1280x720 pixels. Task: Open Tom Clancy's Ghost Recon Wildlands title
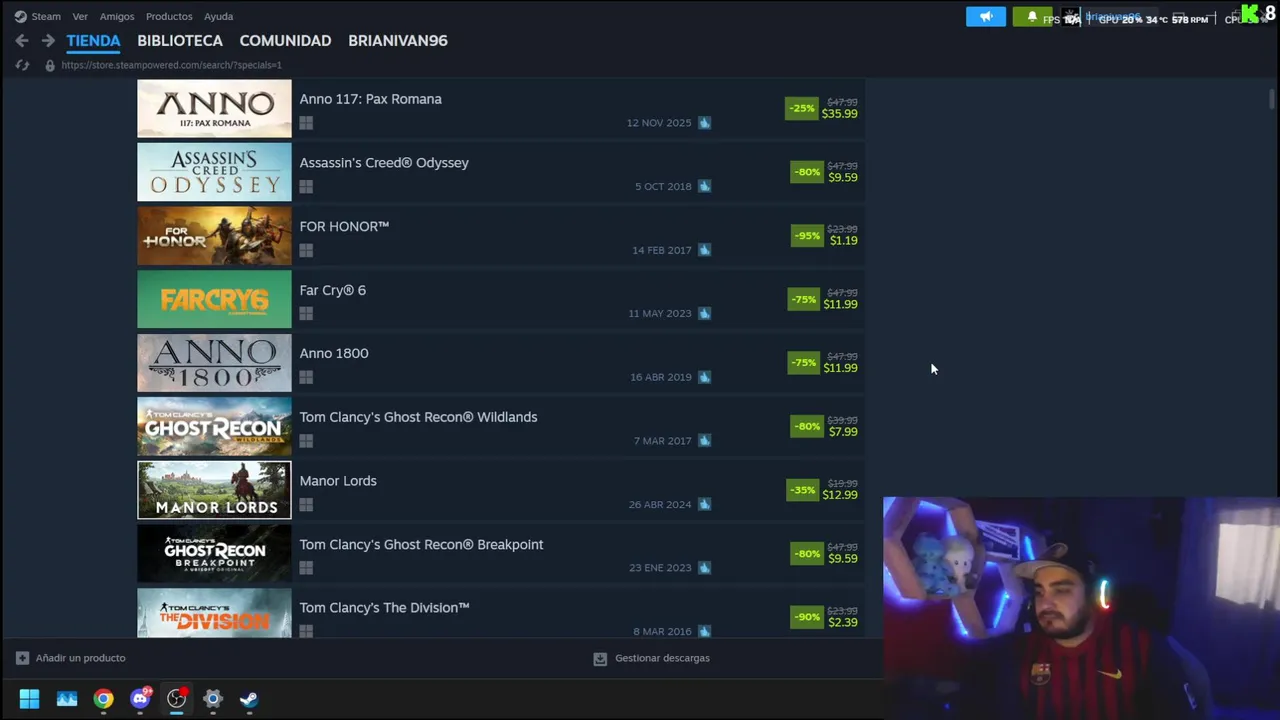(418, 417)
